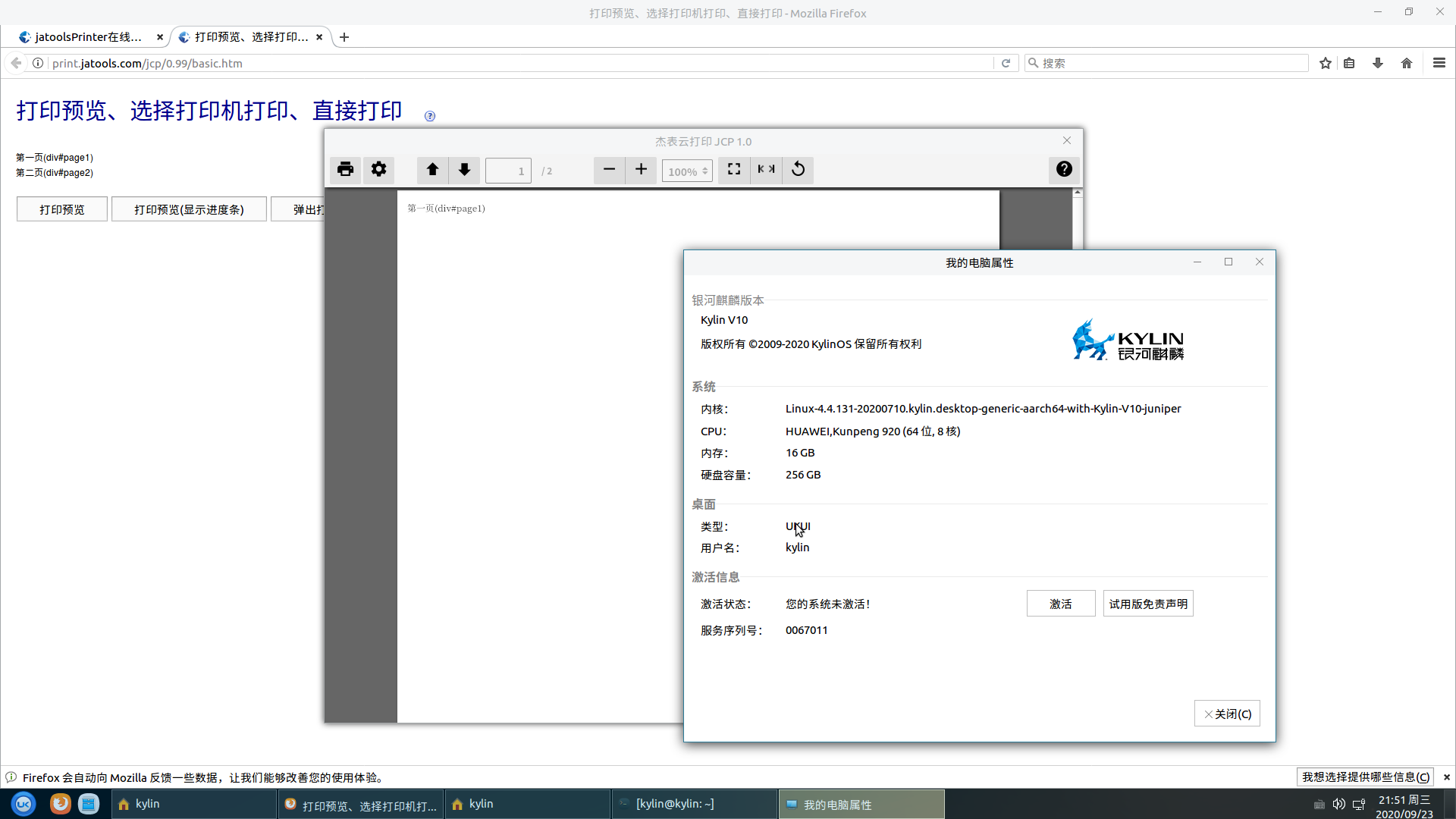Screen dimensions: 1456x819
Task: Click 关闭(C) in properties window
Action: (x=1227, y=714)
